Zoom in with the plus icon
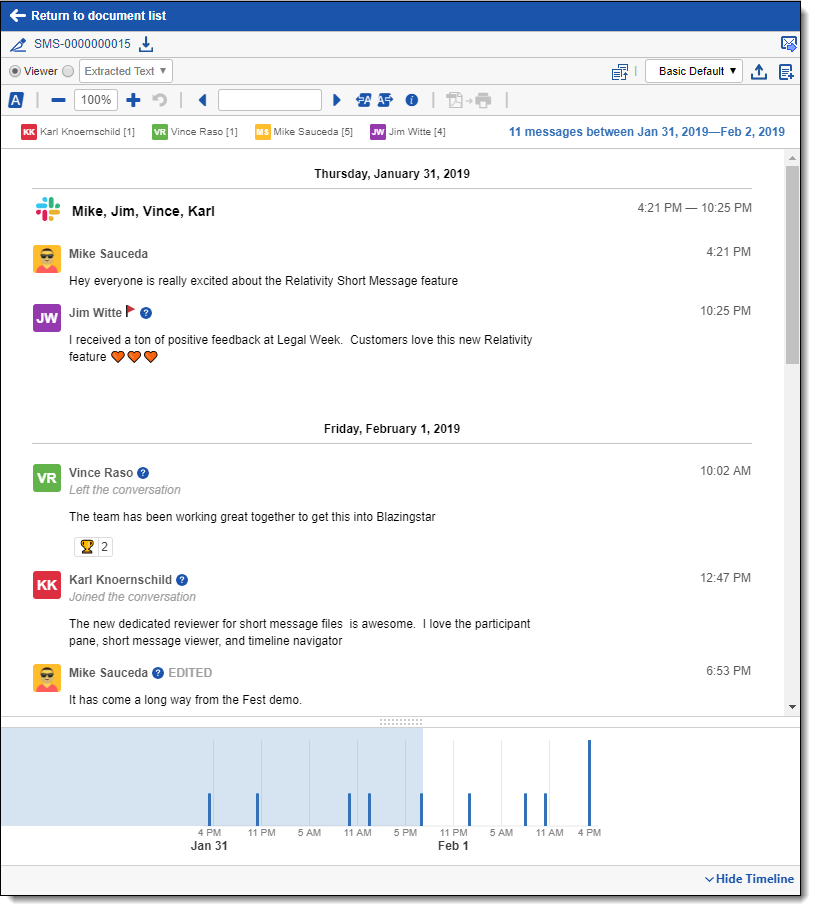The width and height of the screenshot is (816, 911). pyautogui.click(x=133, y=100)
